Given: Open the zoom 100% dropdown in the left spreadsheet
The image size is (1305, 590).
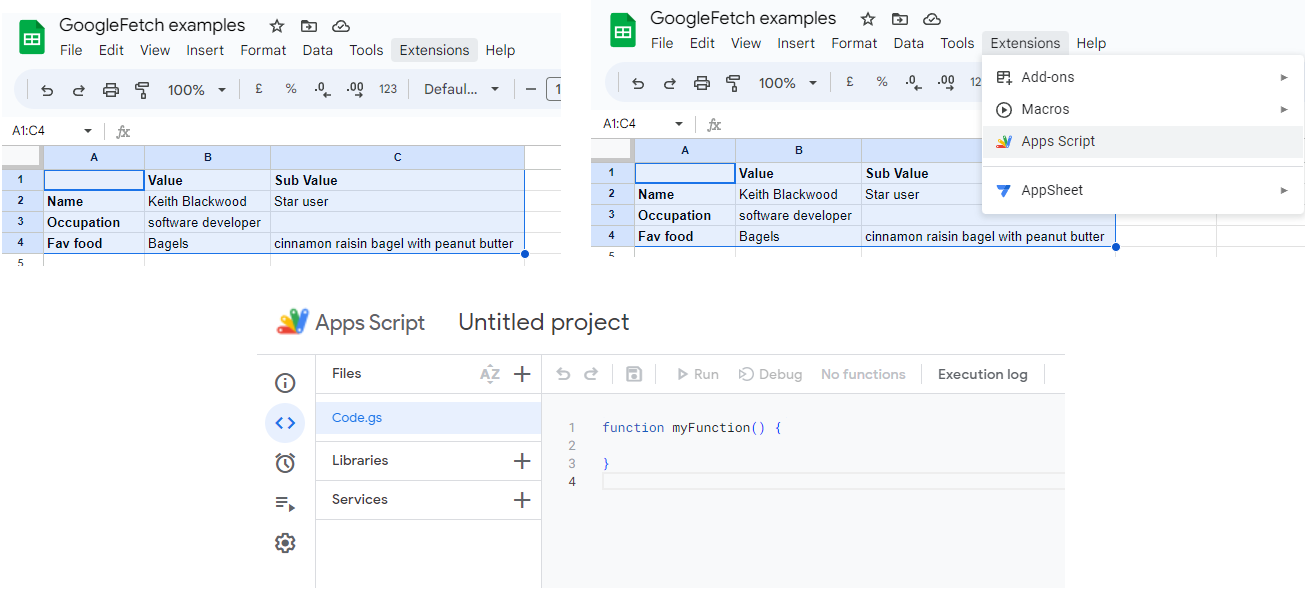Looking at the screenshot, I should [x=197, y=90].
